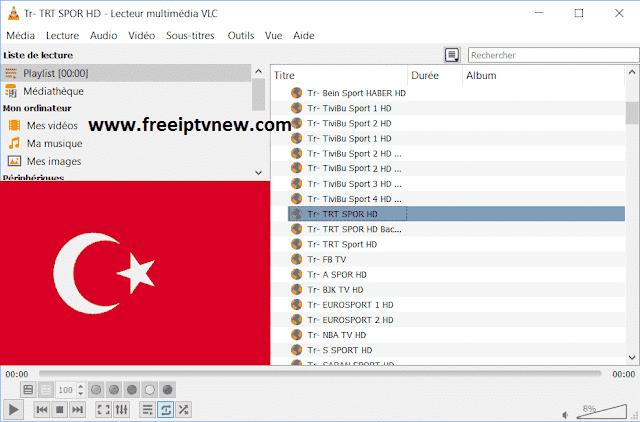This screenshot has width=640, height=422.
Task: Click the seek progress bar
Action: (x=320, y=373)
